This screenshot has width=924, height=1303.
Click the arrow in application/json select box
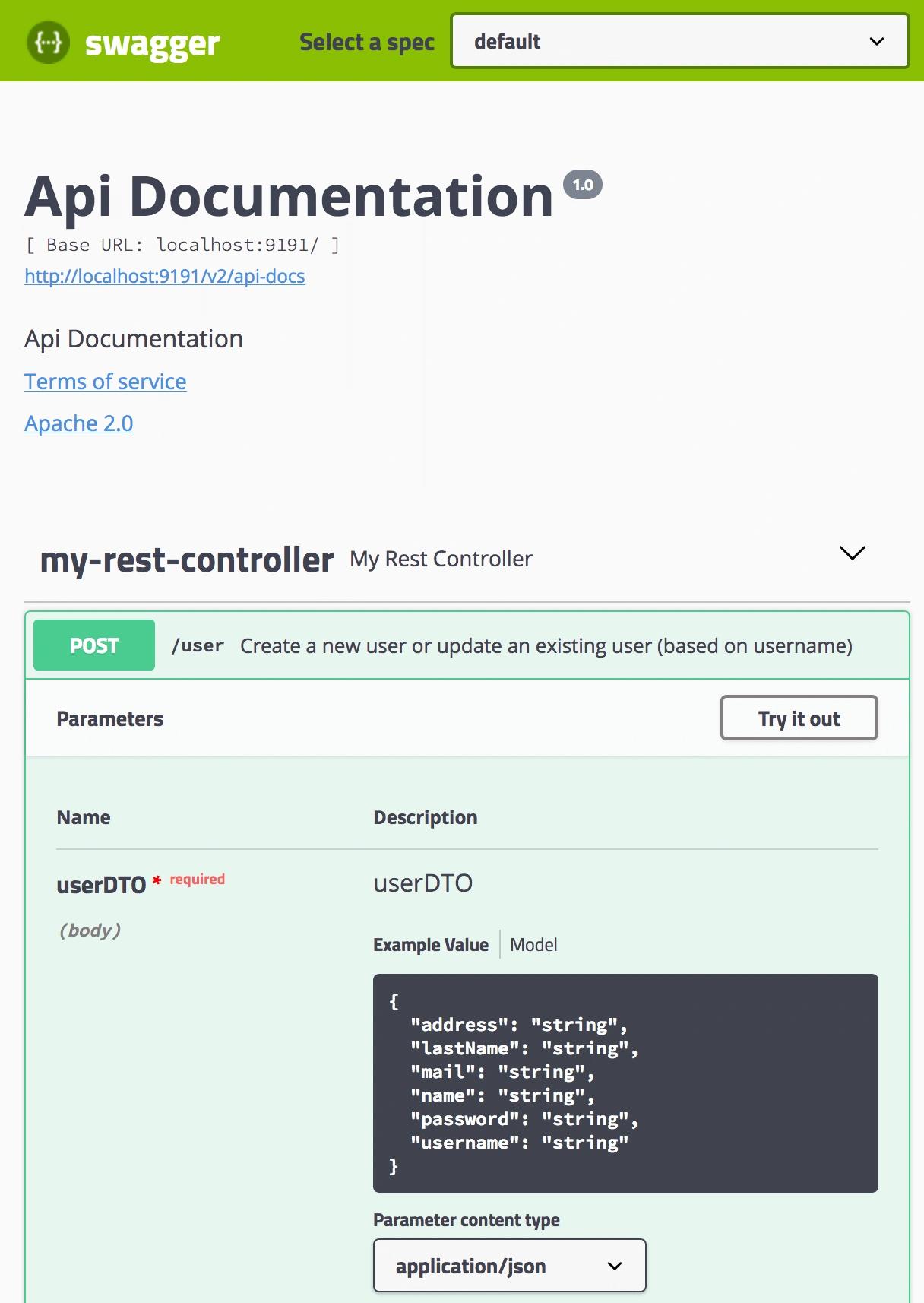point(615,1266)
